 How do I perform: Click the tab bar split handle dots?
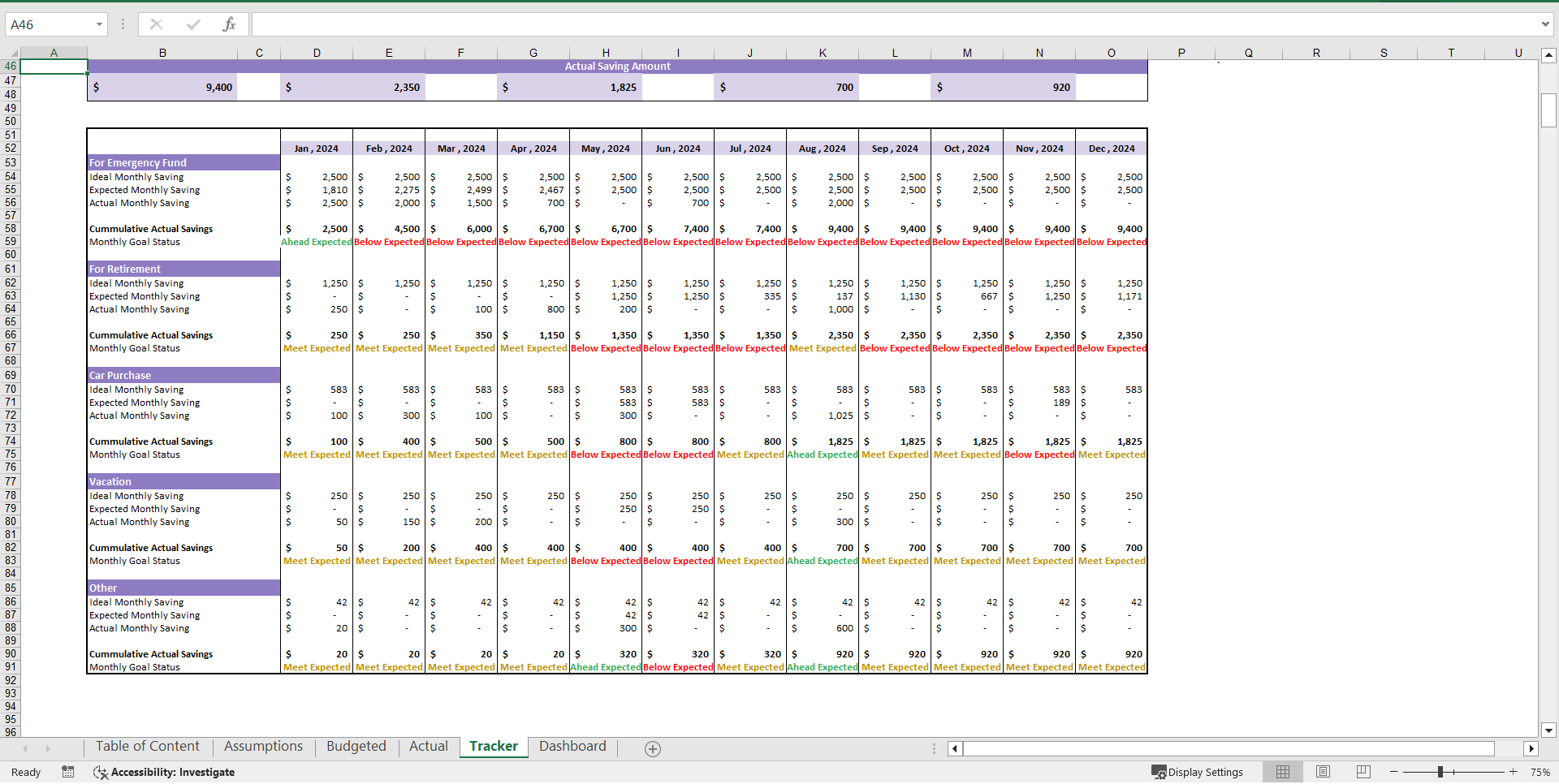(x=934, y=748)
